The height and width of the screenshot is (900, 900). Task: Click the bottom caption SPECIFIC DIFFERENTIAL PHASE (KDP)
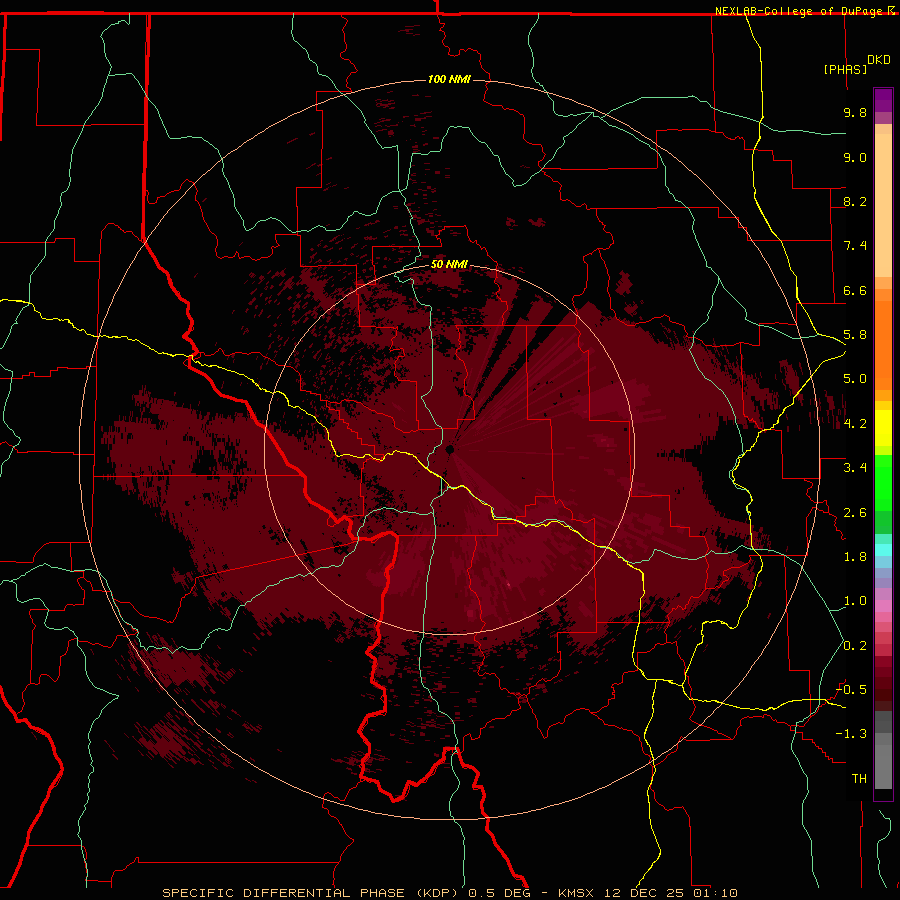pos(312,893)
